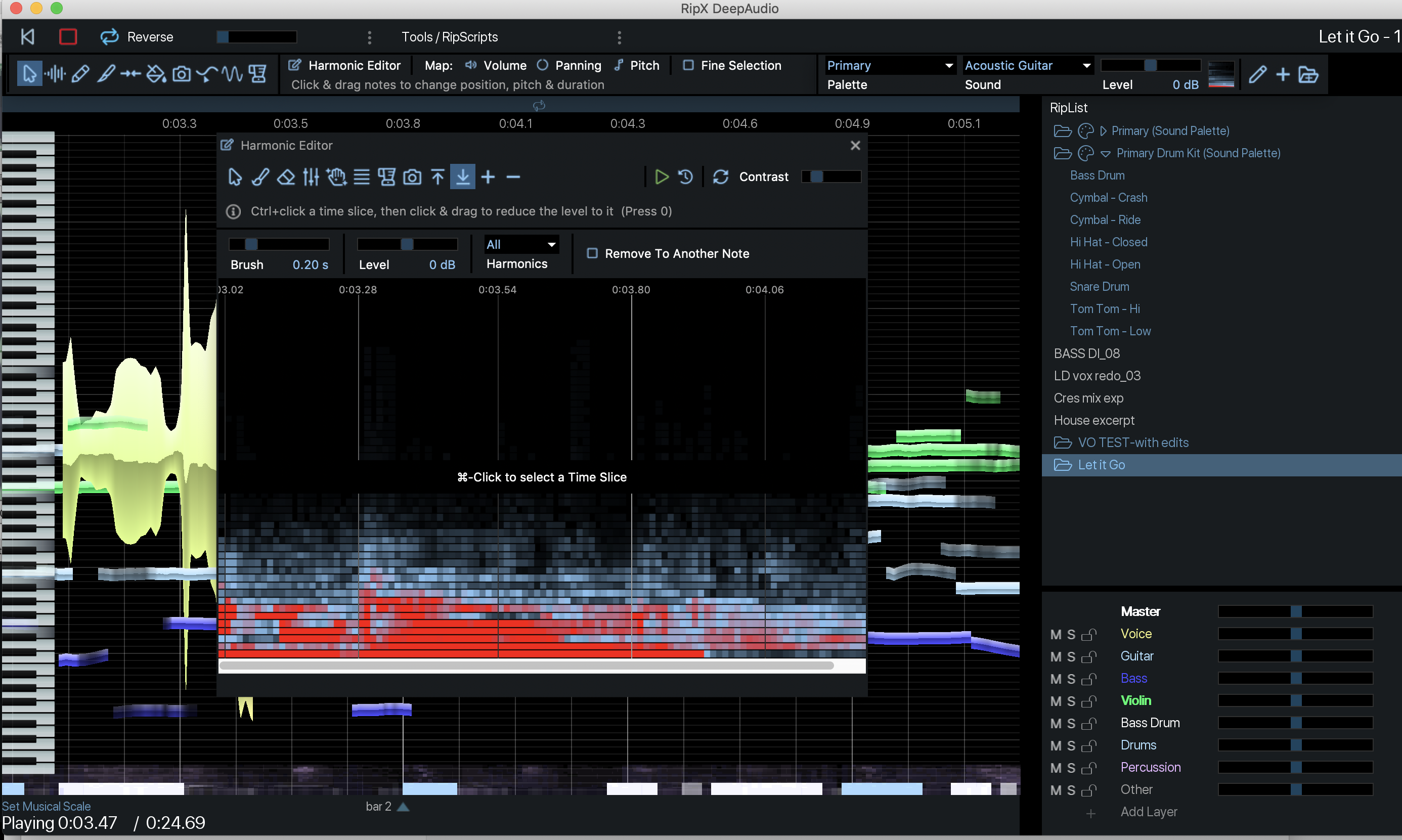The height and width of the screenshot is (840, 1402).
Task: Click the refresh icon beside Contrast
Action: coord(721,177)
